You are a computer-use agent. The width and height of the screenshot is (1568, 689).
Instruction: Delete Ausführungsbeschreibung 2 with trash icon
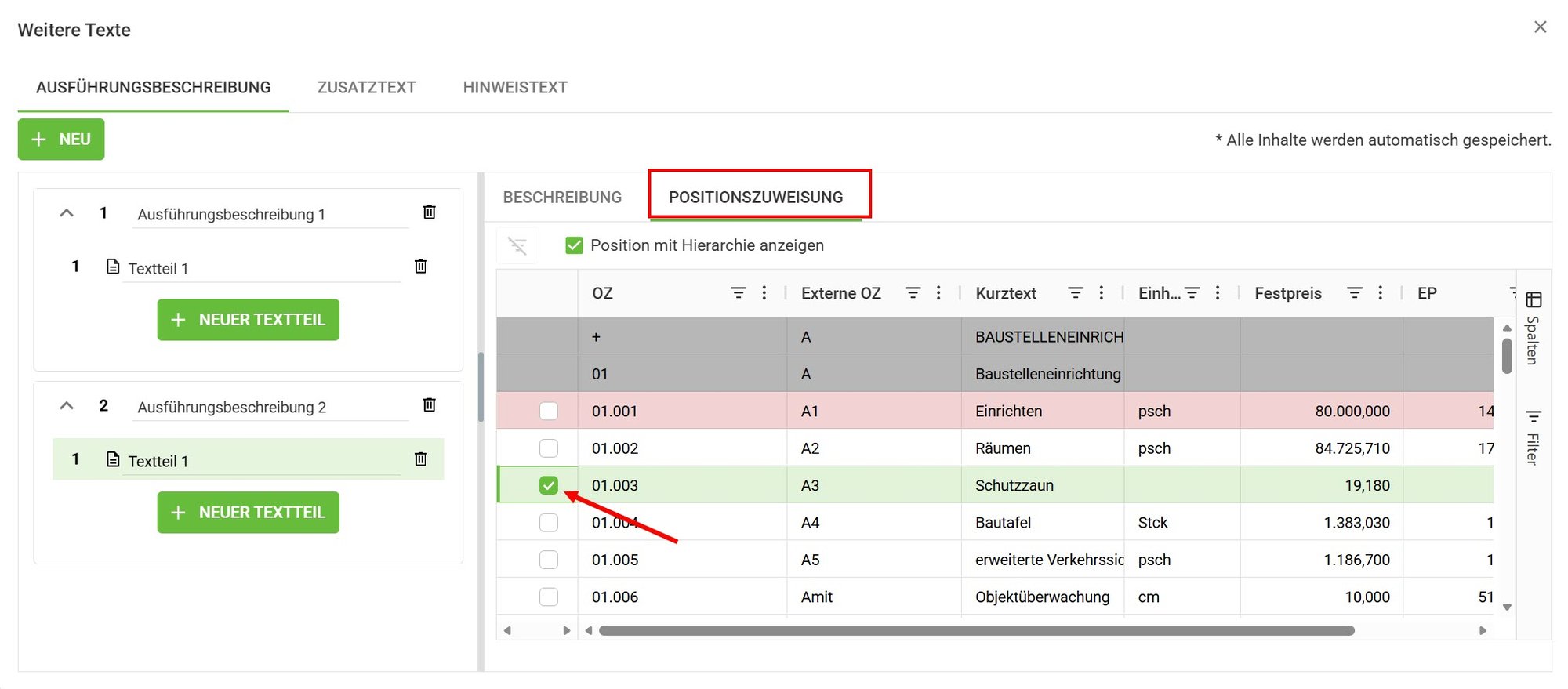[x=429, y=404]
